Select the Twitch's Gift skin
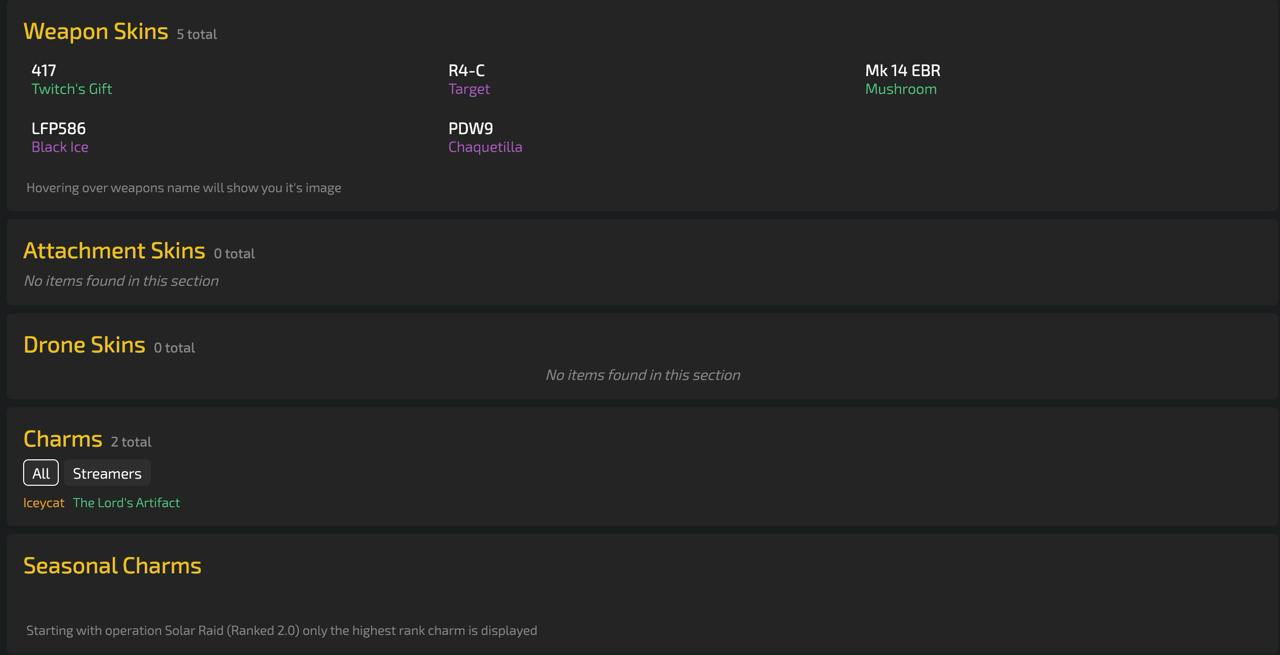Viewport: 1280px width, 655px height. click(72, 89)
